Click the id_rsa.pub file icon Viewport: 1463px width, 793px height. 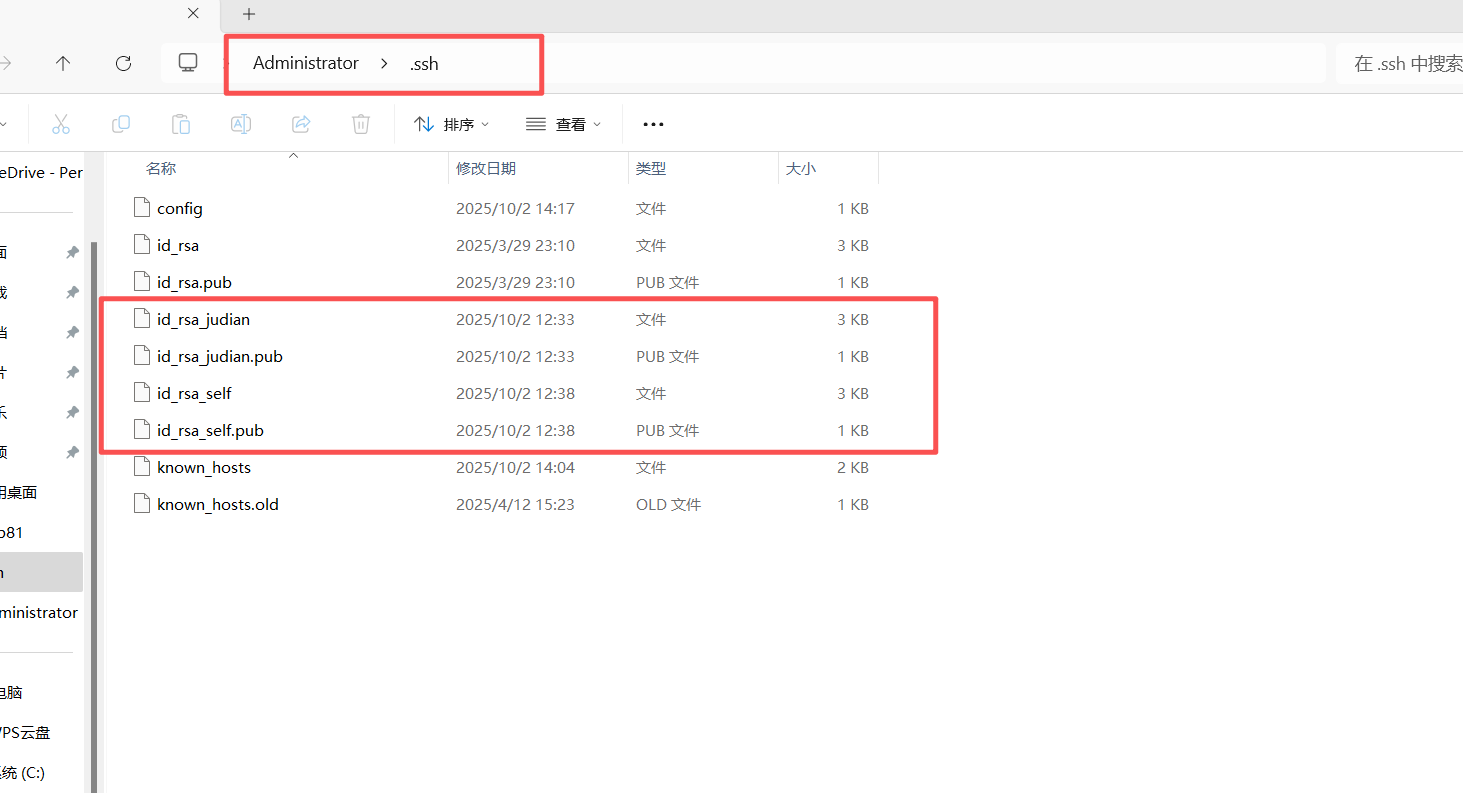(142, 282)
